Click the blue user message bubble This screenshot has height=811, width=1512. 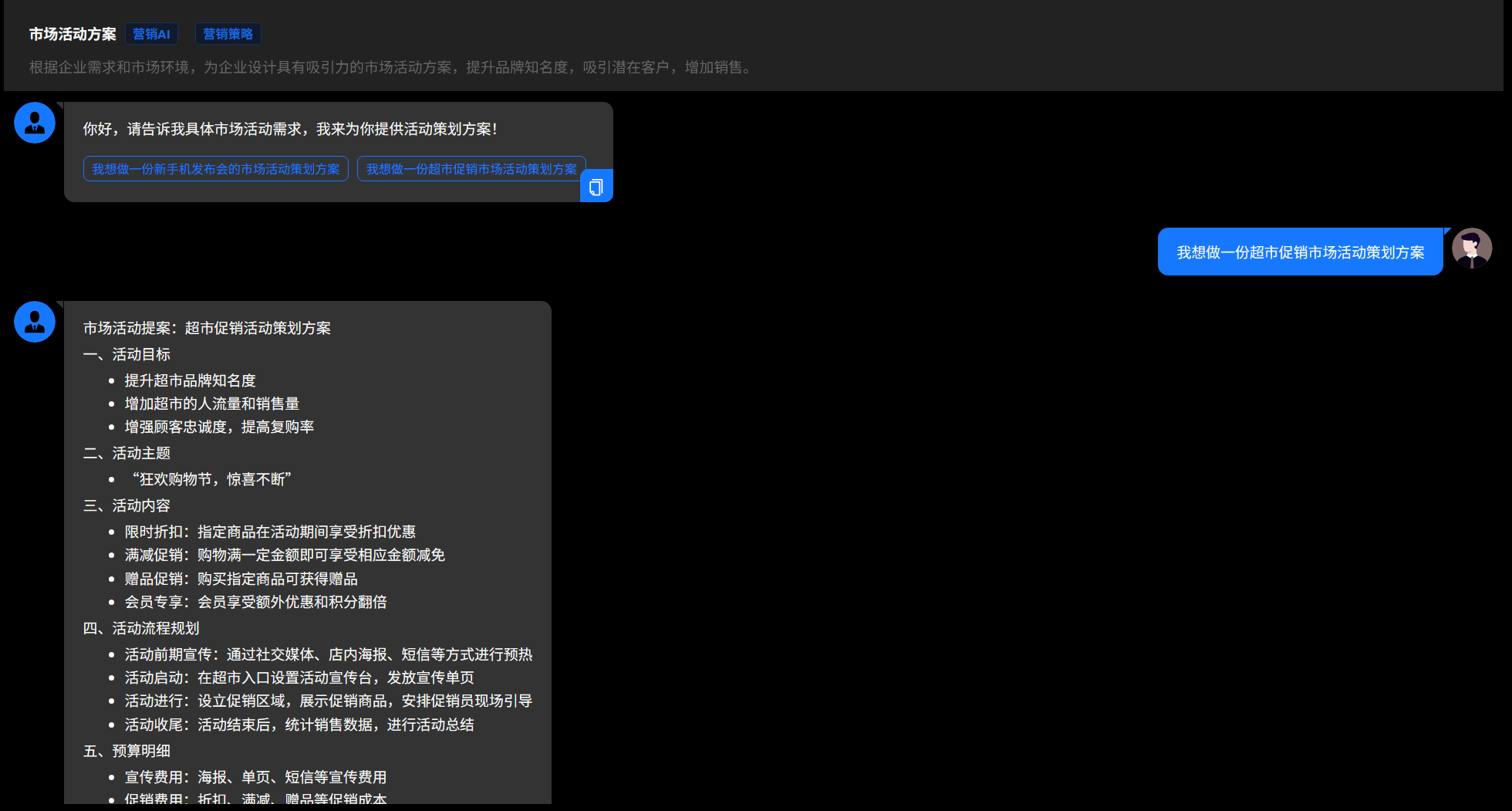1300,252
